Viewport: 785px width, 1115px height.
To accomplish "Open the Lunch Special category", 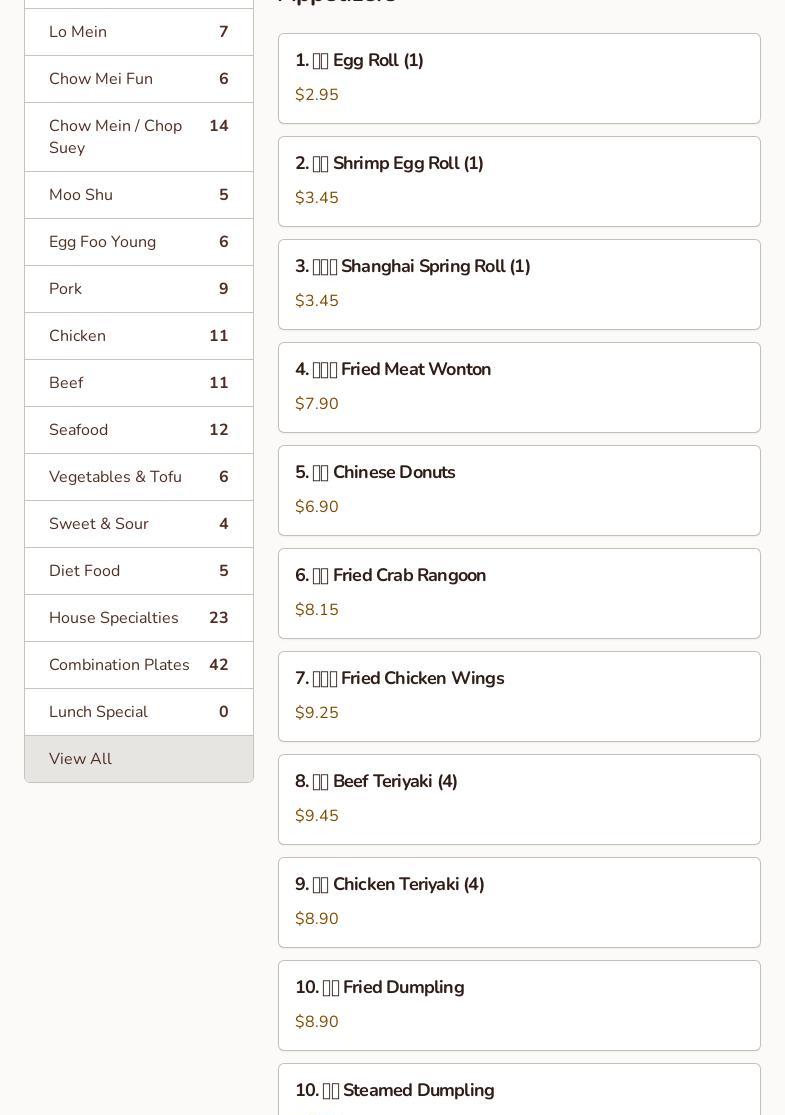I will (x=139, y=712).
